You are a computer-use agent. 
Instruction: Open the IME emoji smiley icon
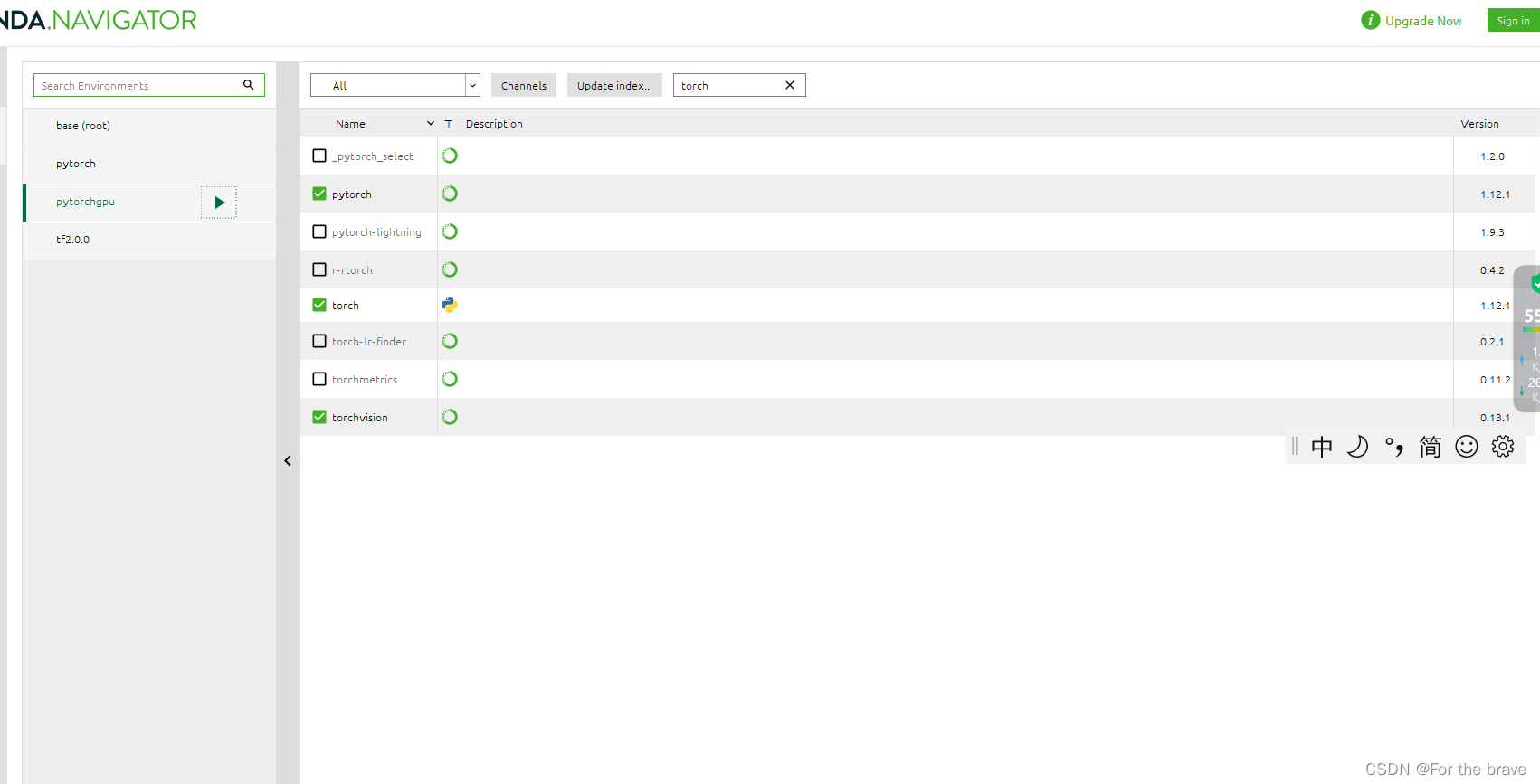[1467, 447]
